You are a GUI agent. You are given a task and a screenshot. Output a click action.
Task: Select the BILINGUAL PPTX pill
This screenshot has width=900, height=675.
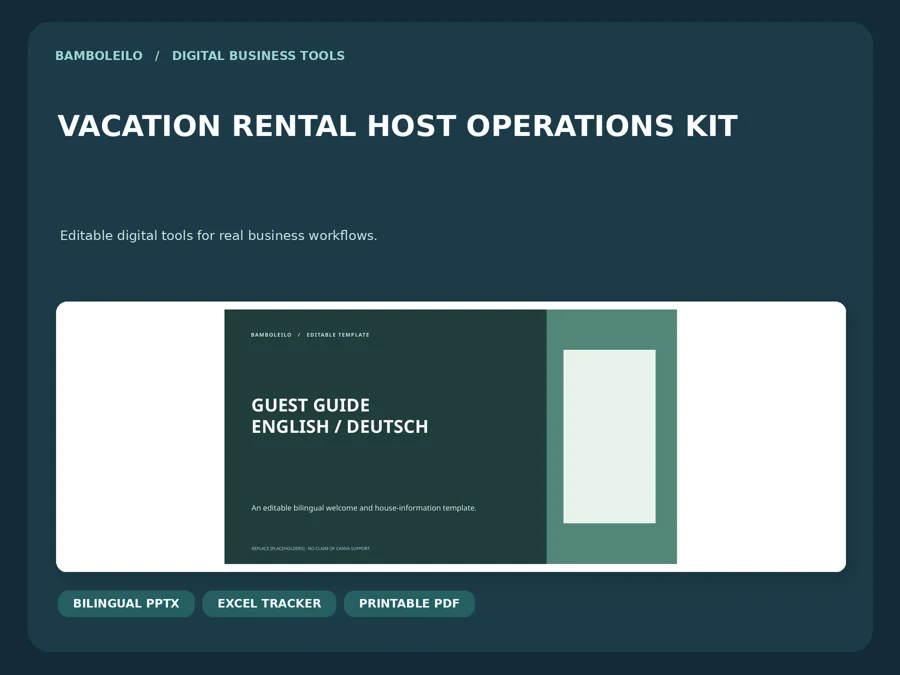tap(126, 604)
